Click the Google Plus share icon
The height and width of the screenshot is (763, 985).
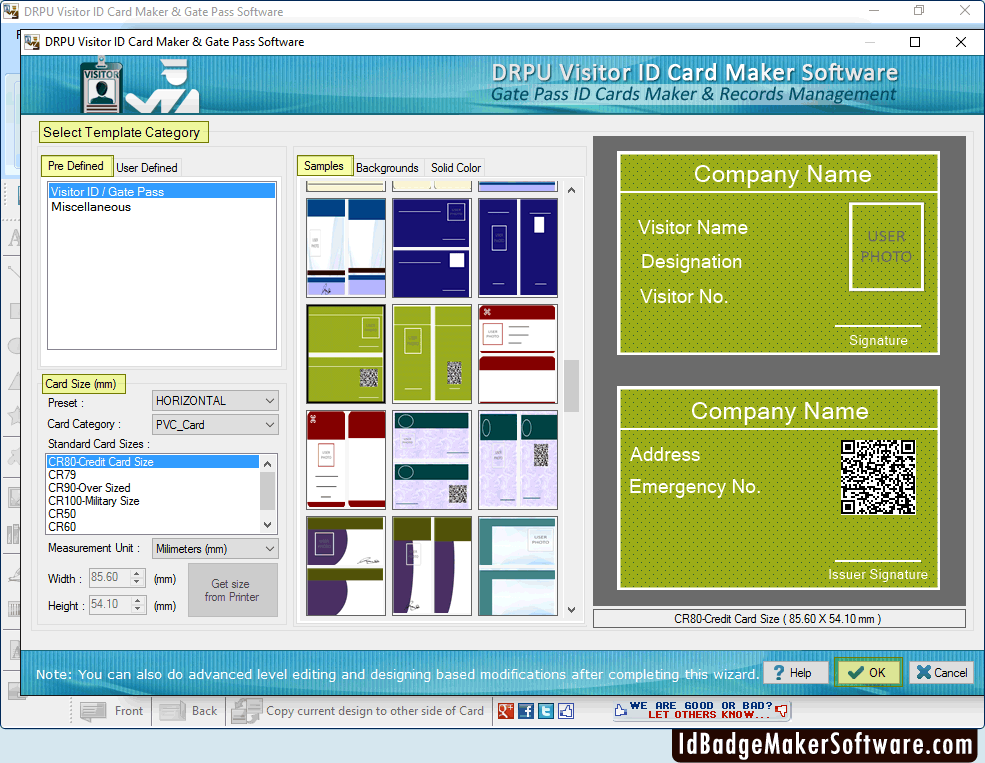(x=506, y=711)
